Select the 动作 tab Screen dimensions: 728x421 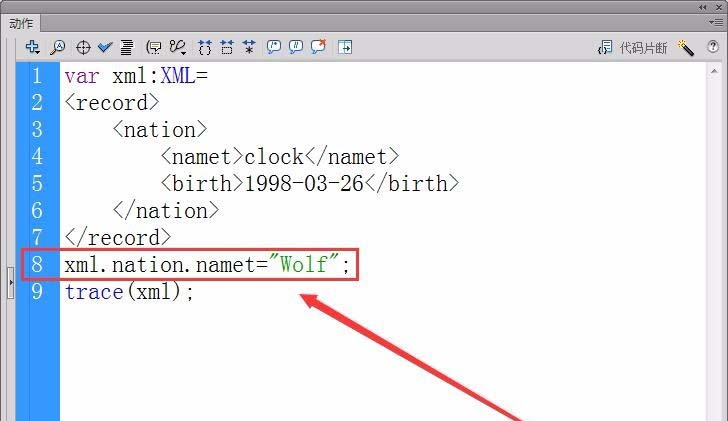click(x=21, y=23)
